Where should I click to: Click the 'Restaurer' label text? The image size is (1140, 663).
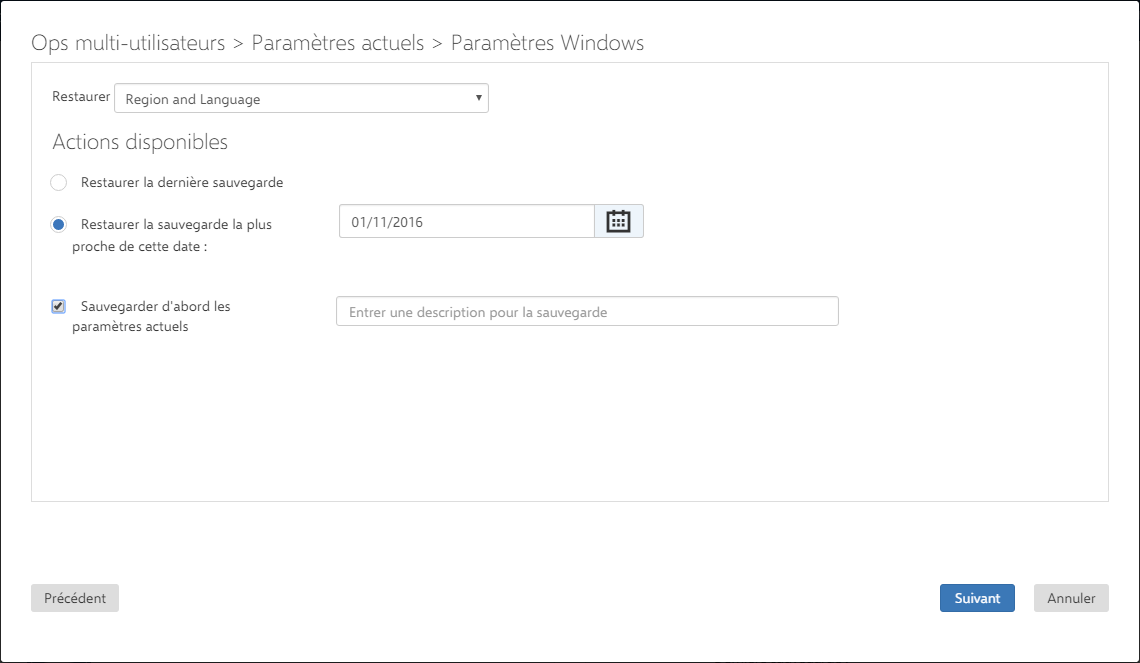(81, 97)
